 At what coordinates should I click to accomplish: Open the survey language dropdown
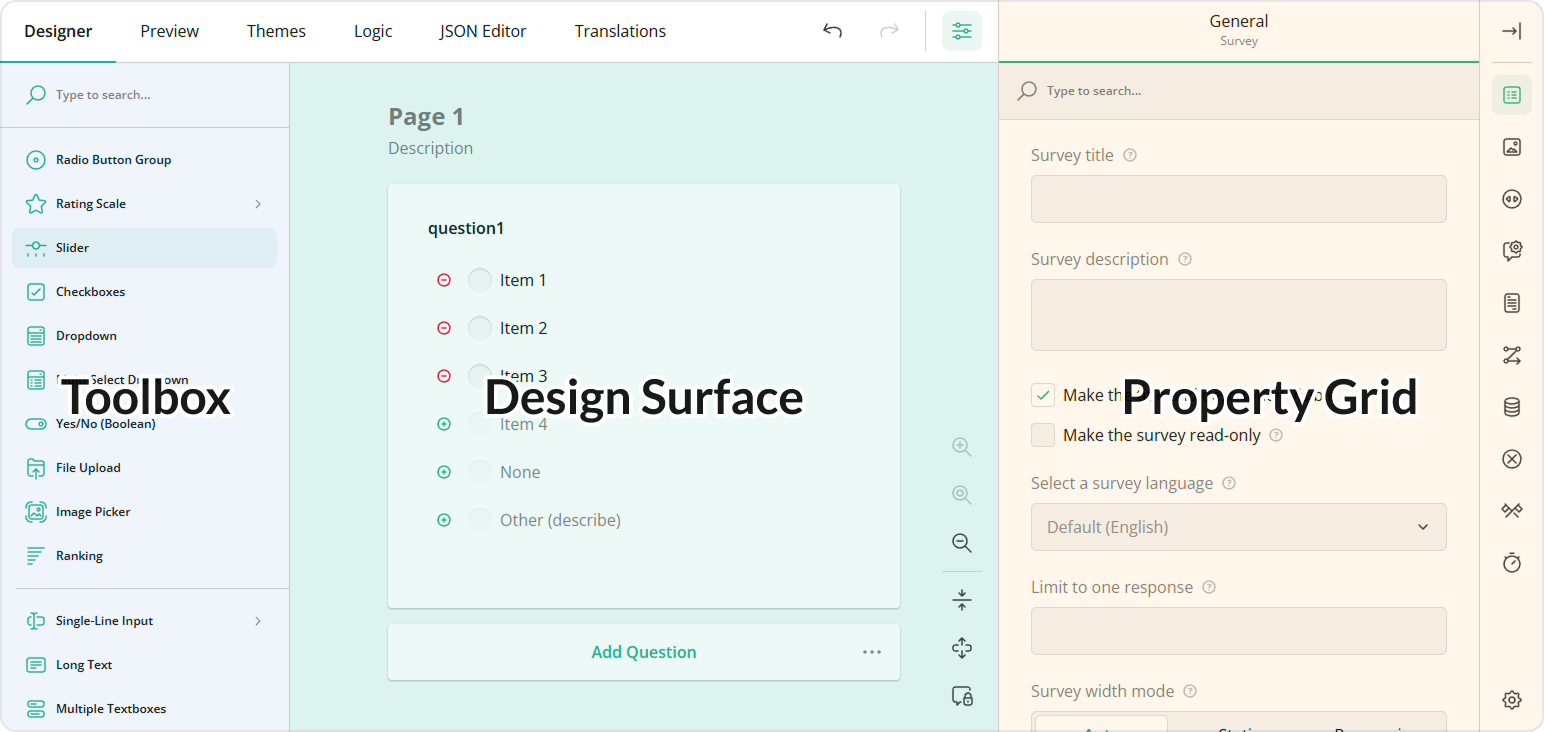coord(1238,527)
